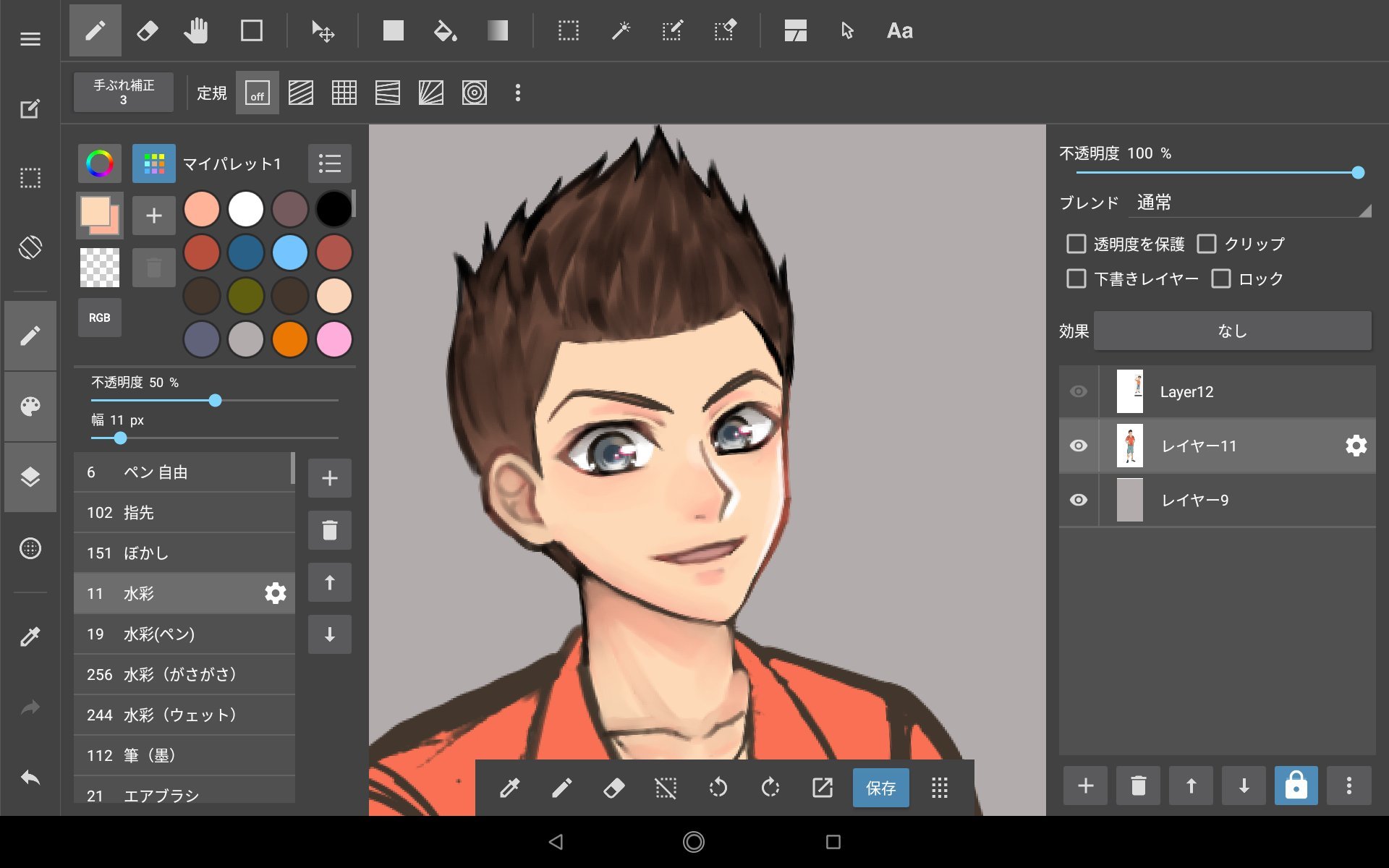Click the 手ぶれ補正 button
The image size is (1389, 868).
pos(124,93)
